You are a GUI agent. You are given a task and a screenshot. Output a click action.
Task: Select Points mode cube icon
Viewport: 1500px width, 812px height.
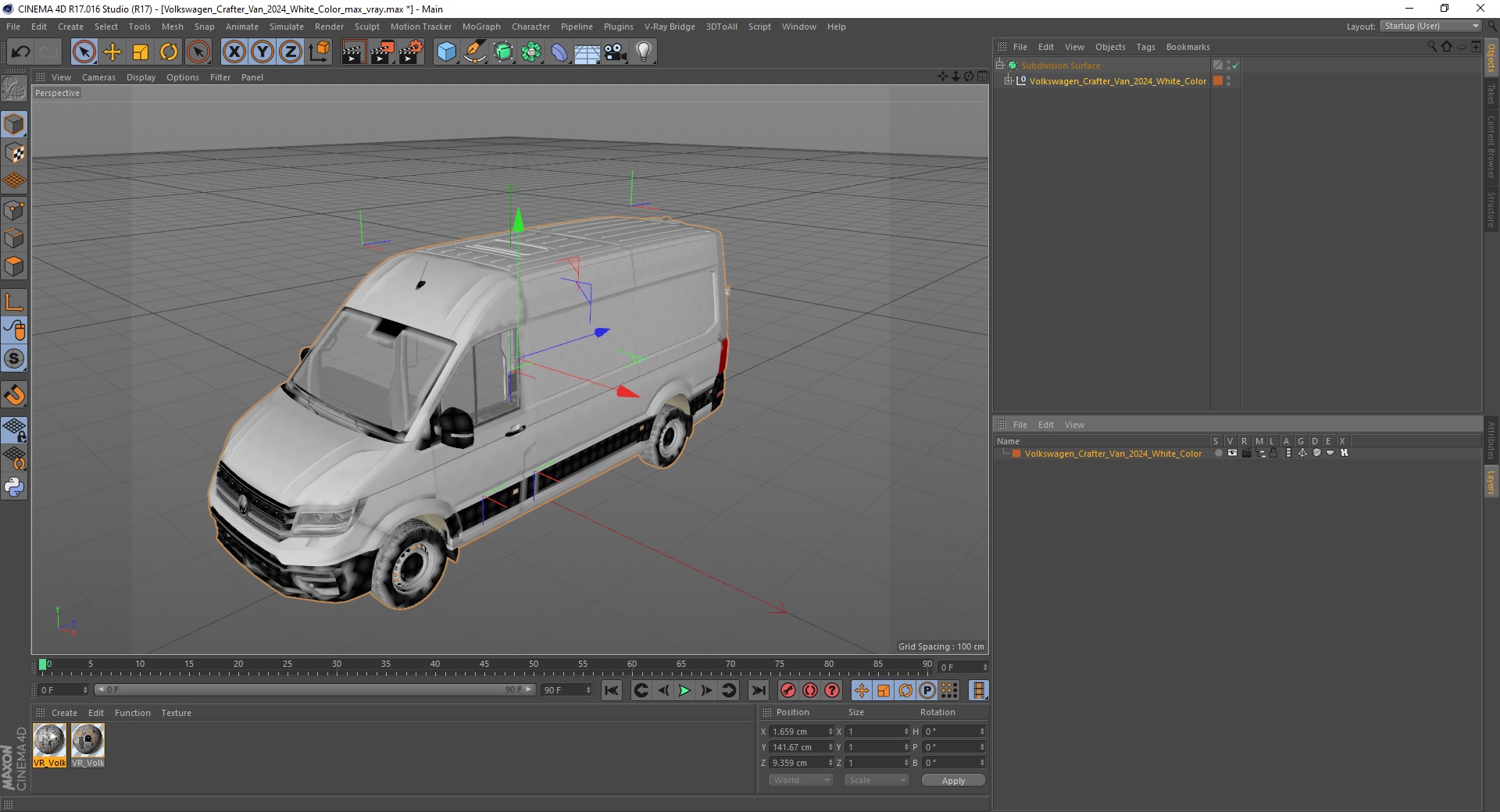coord(14,210)
